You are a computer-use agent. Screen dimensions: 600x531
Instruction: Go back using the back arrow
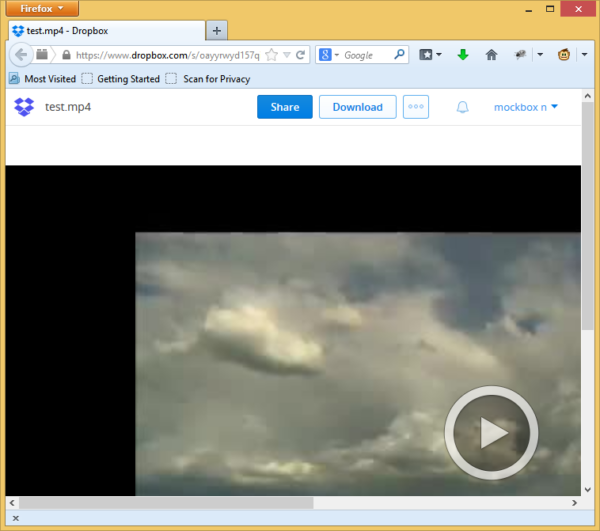21,55
